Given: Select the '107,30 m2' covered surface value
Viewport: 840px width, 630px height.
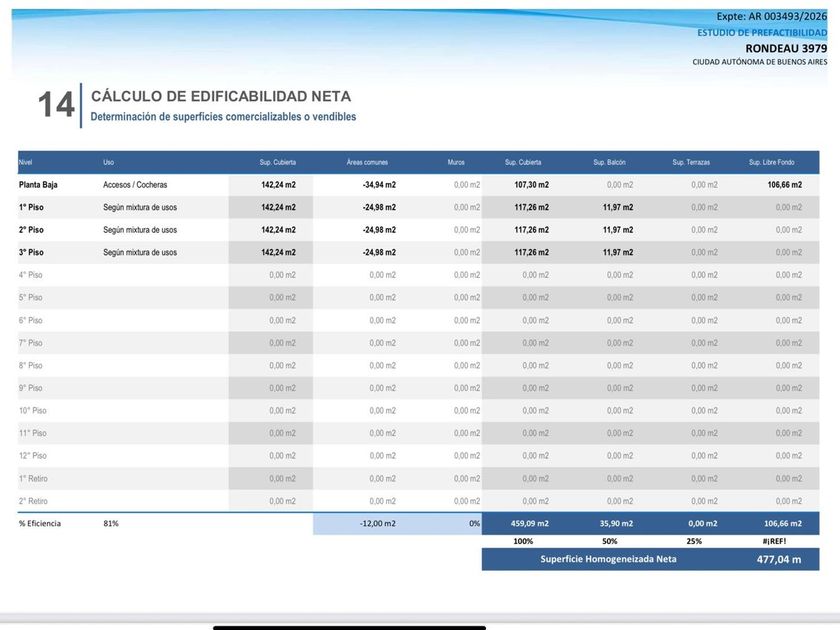Looking at the screenshot, I should coord(531,185).
